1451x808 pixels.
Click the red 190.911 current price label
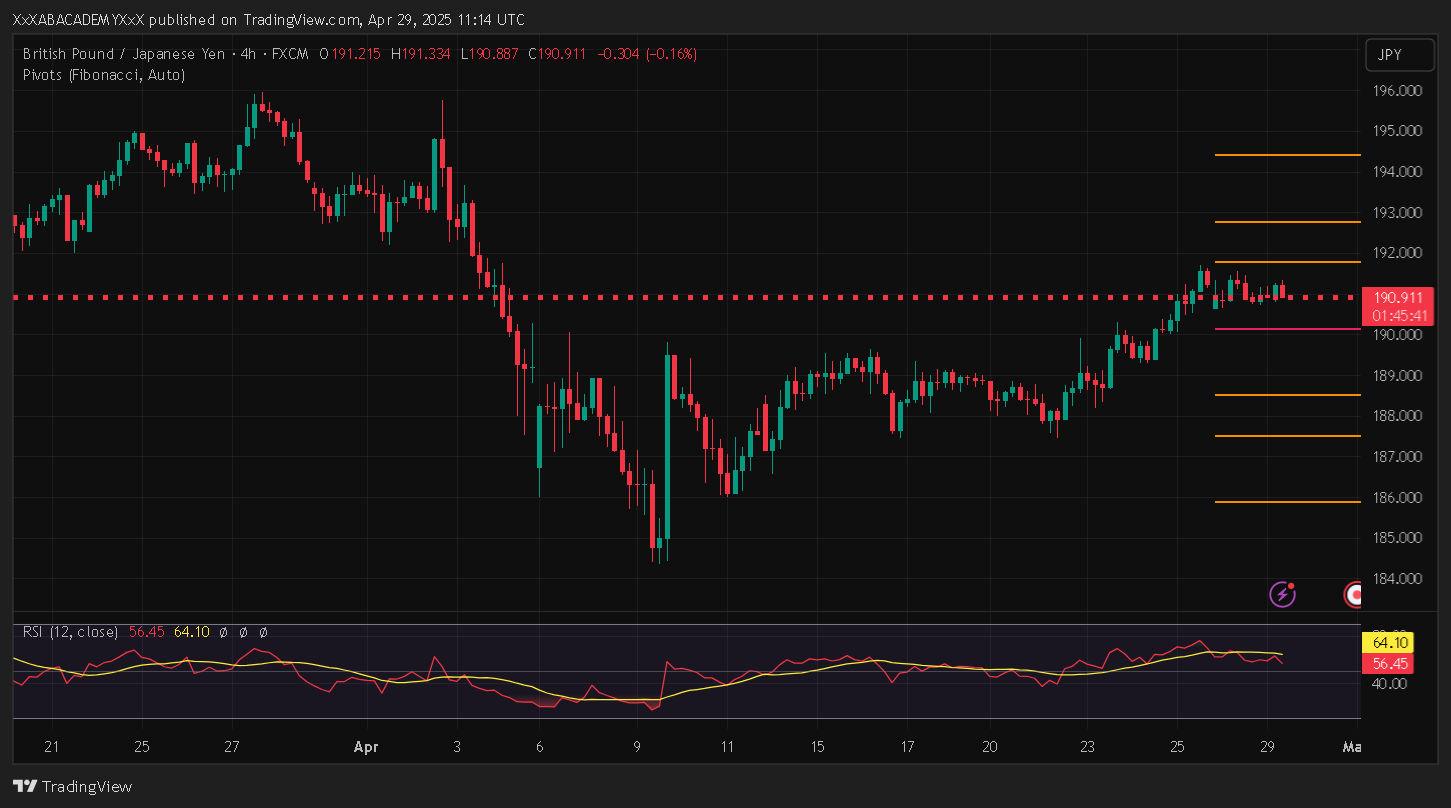coord(1399,298)
